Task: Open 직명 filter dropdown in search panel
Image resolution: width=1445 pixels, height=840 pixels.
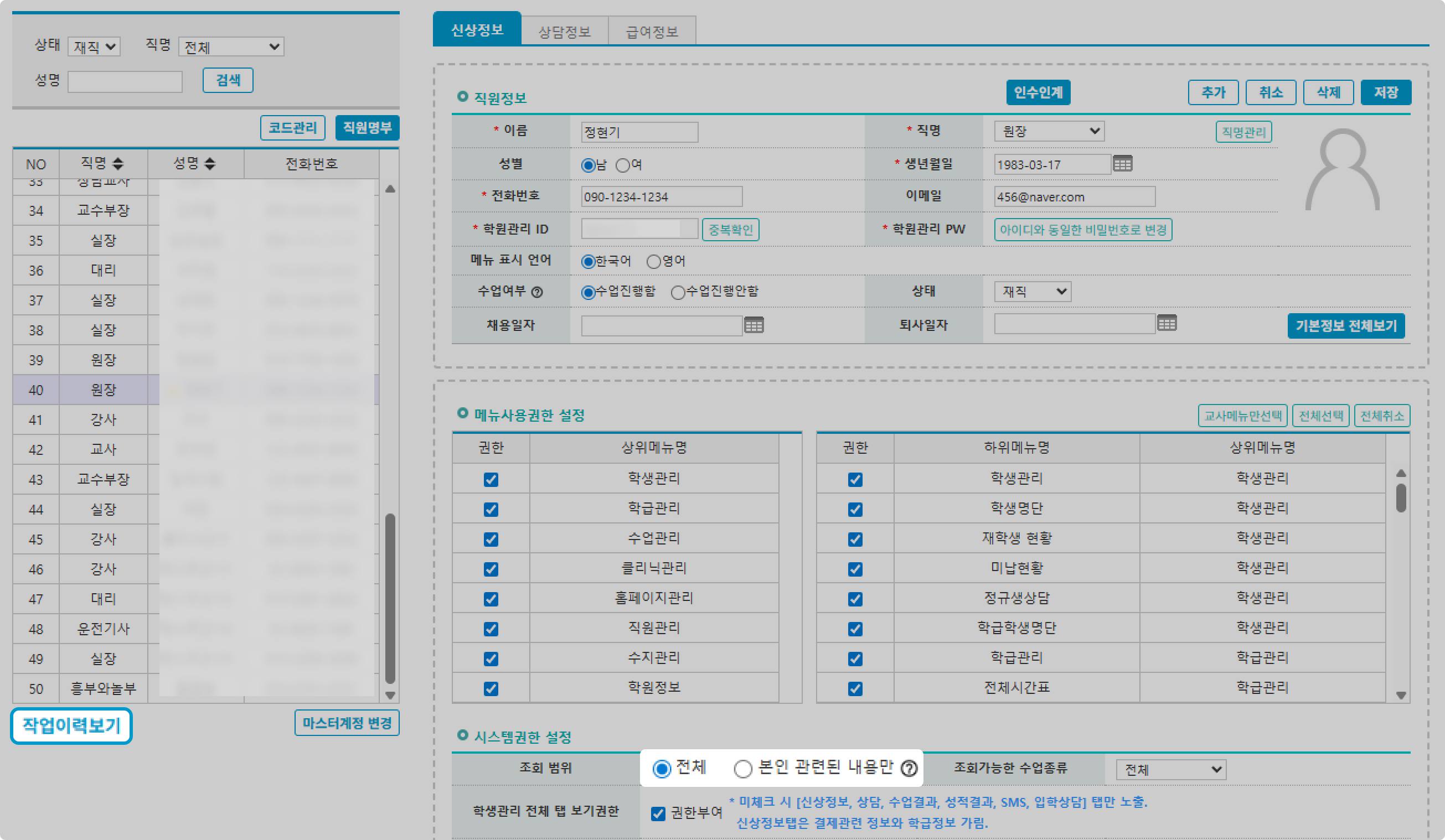Action: click(231, 46)
